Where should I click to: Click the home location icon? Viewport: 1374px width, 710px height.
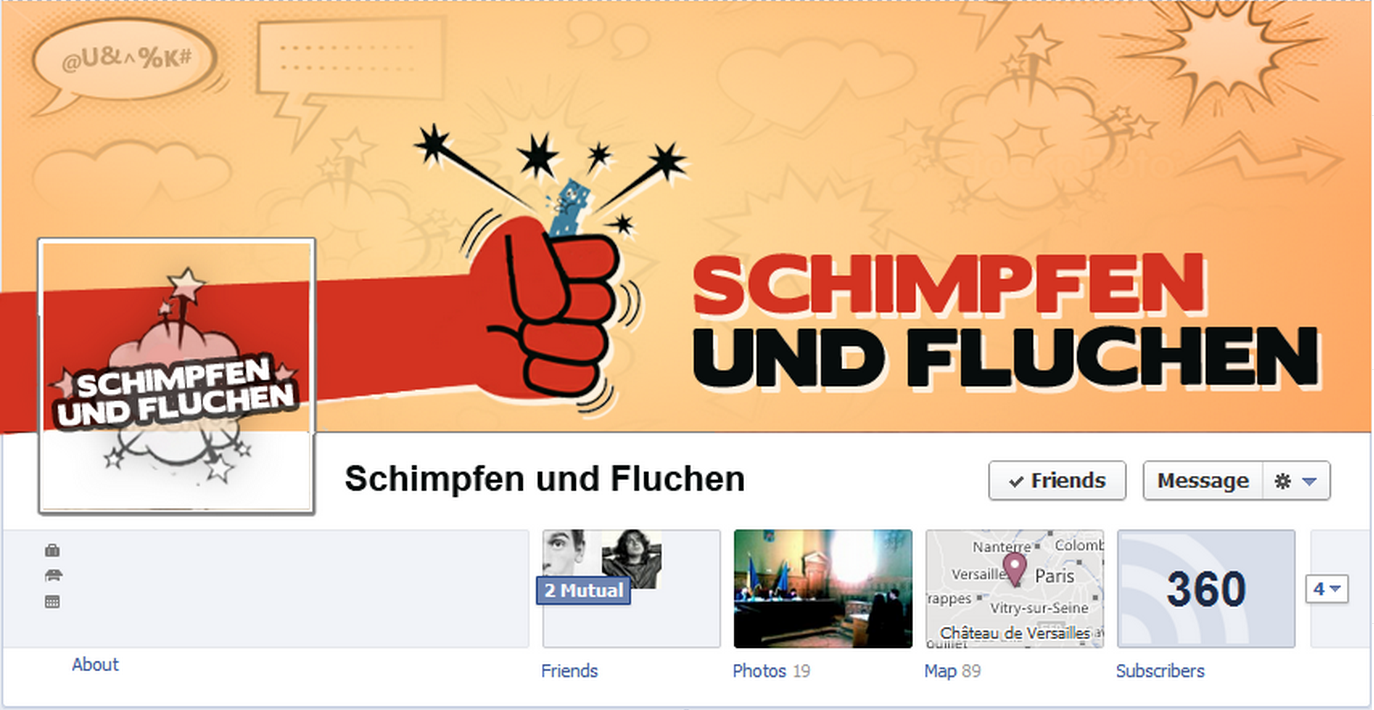click(53, 575)
